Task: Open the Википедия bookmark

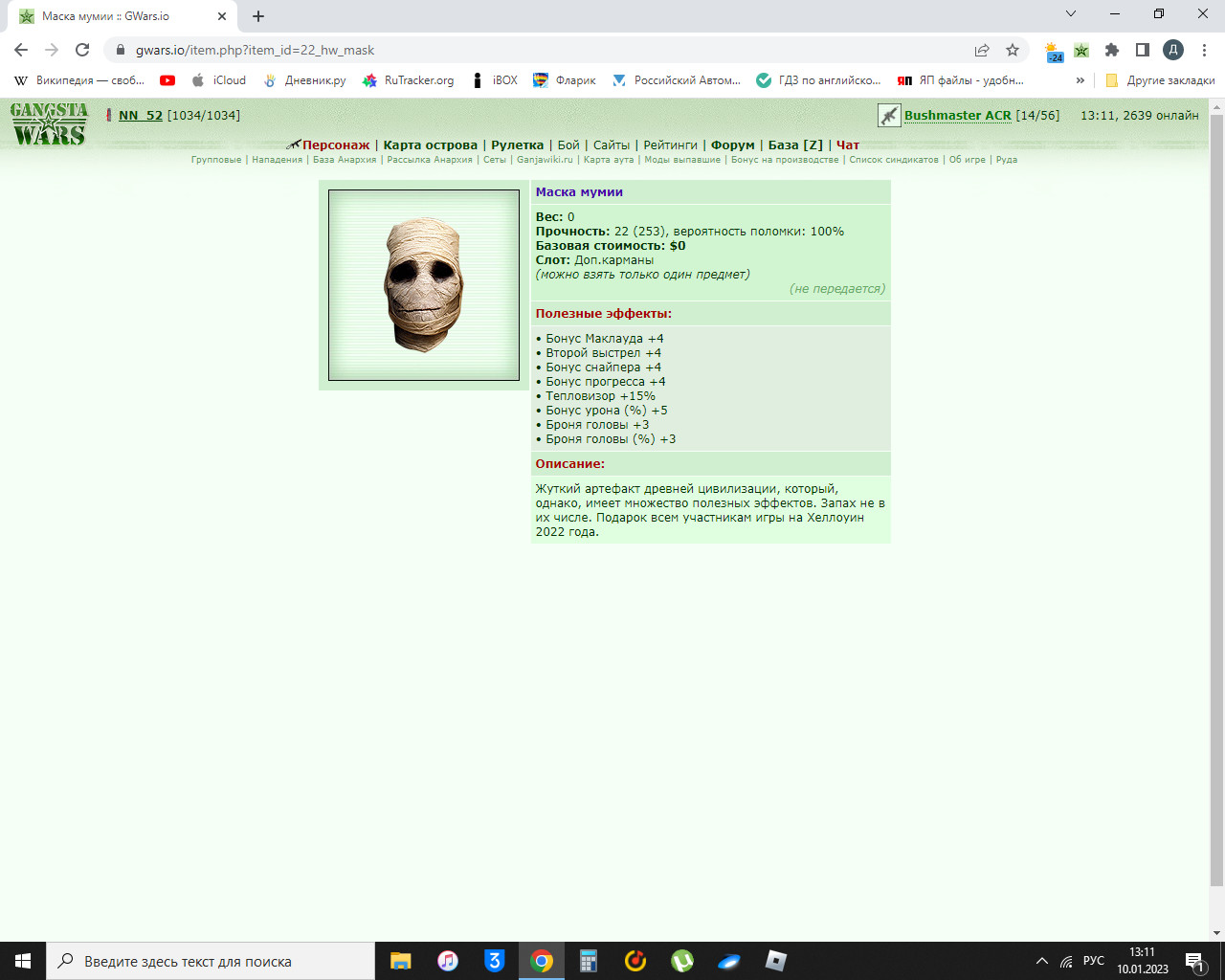Action: tap(78, 80)
